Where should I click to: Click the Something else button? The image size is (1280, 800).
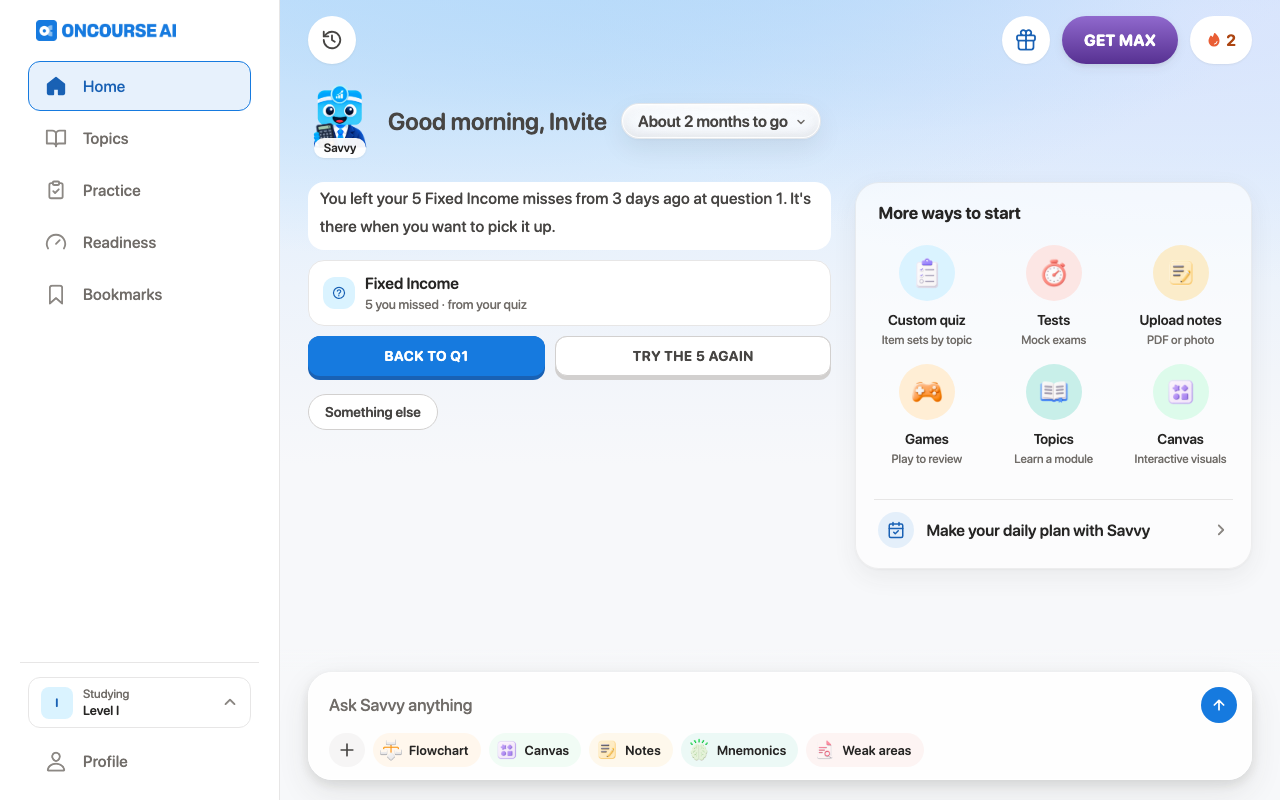[x=373, y=412]
